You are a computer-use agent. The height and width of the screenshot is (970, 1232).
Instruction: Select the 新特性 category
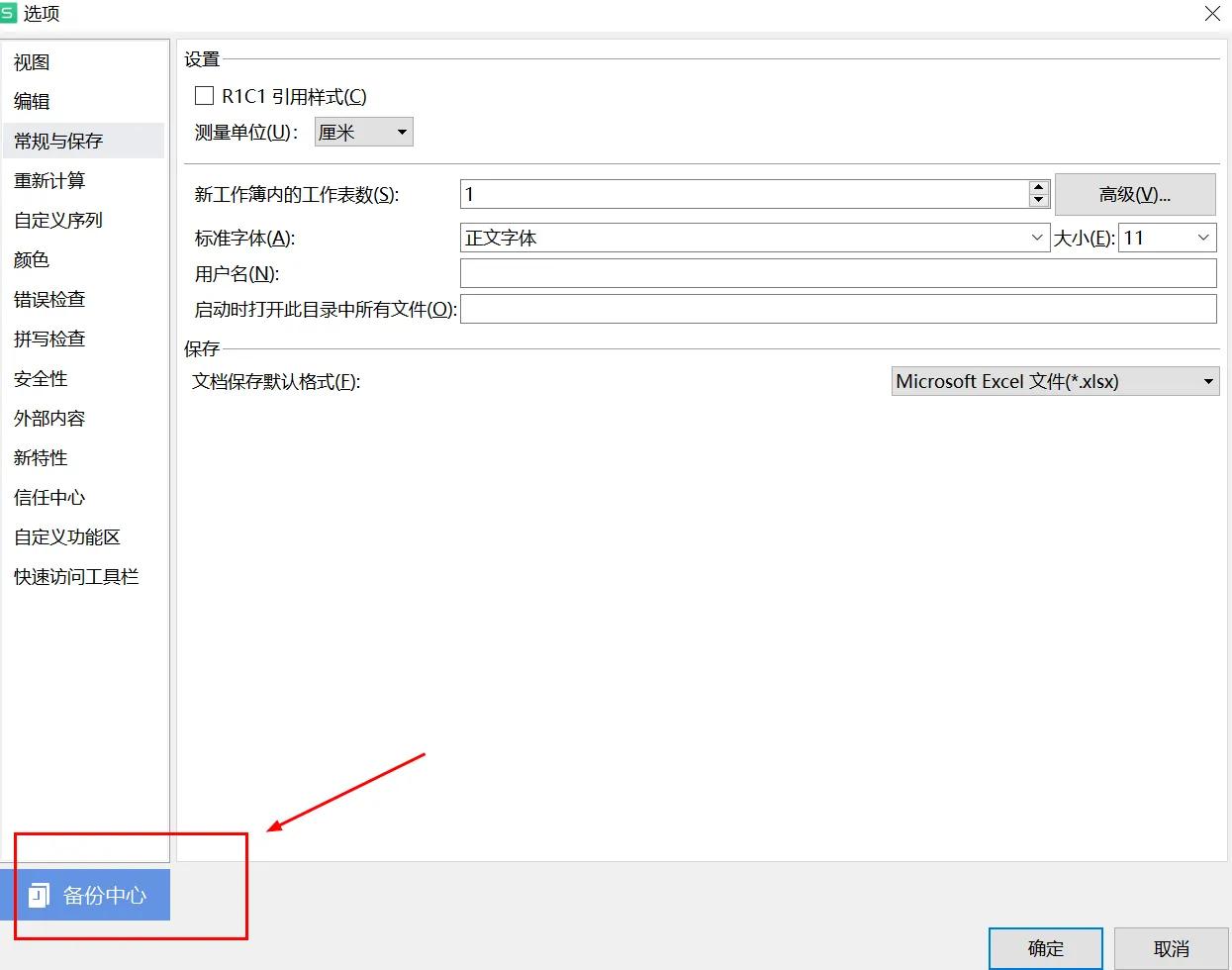[84, 457]
